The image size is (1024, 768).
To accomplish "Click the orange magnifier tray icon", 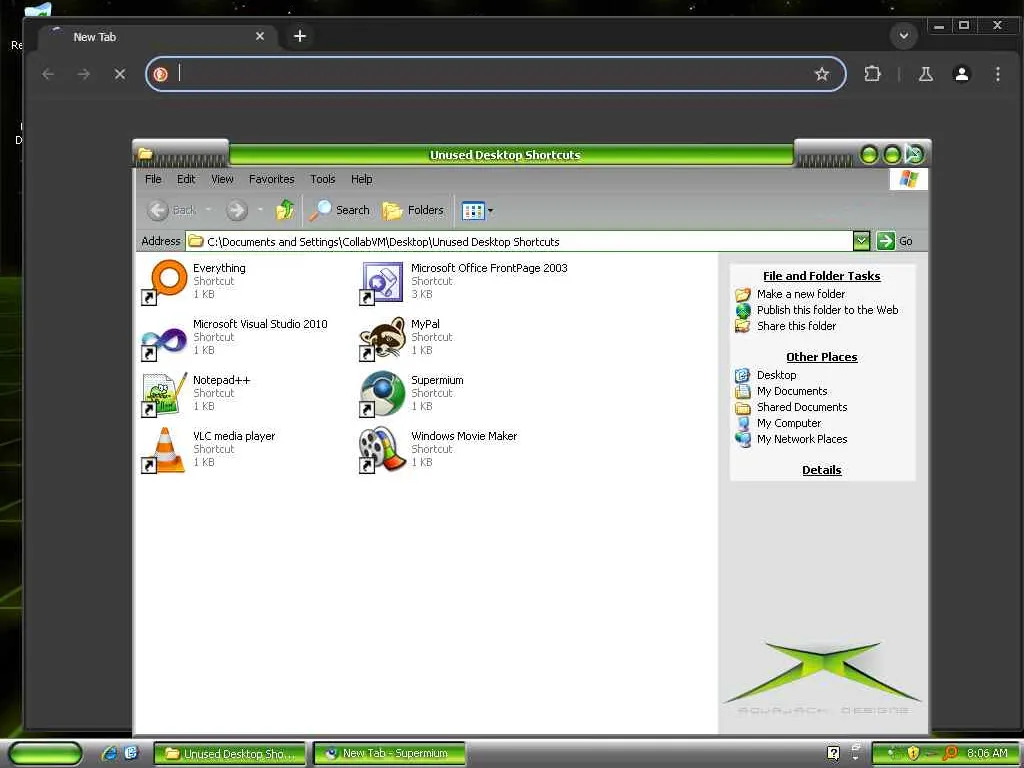I will click(951, 753).
